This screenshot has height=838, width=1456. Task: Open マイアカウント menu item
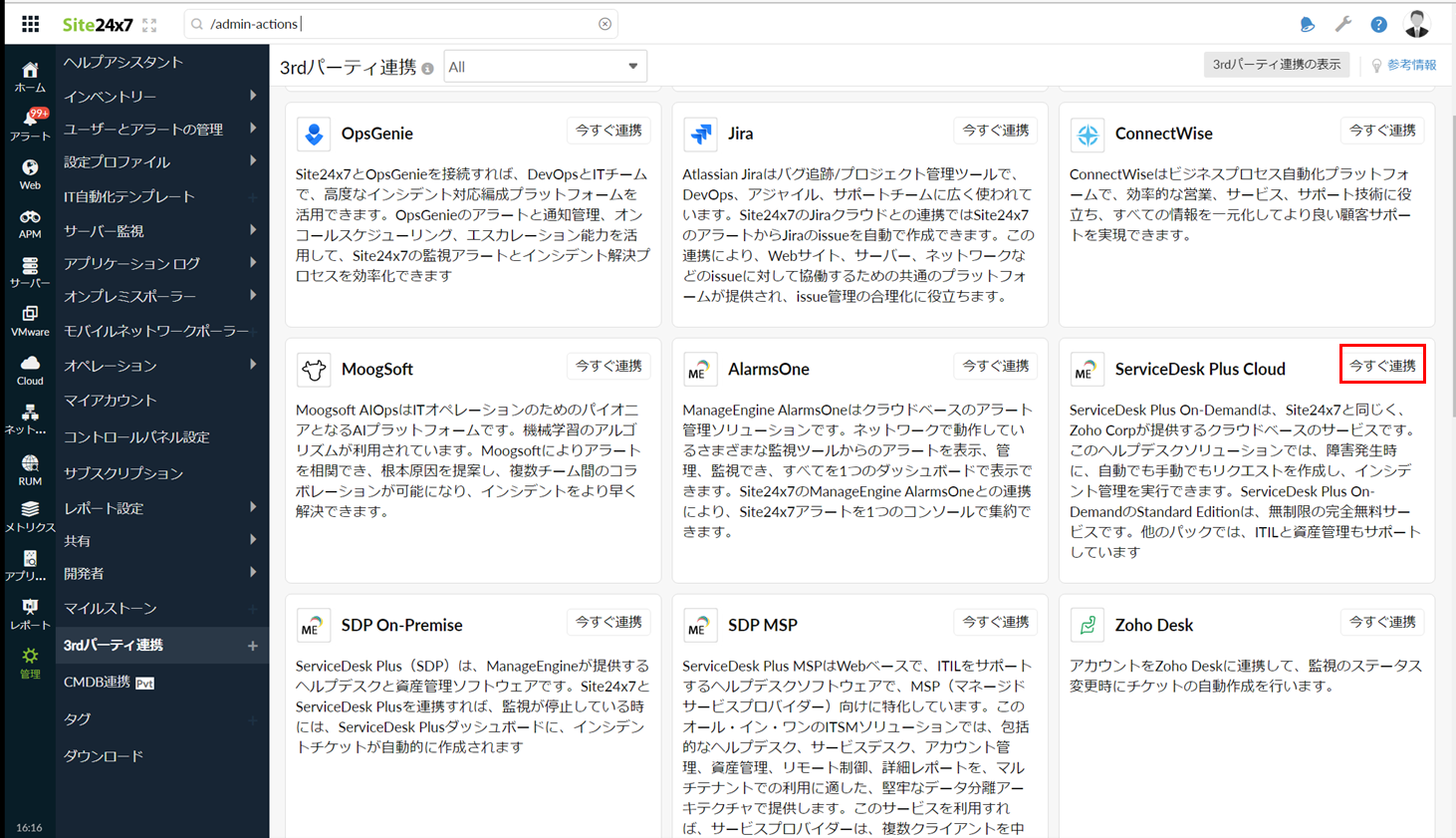click(x=111, y=401)
